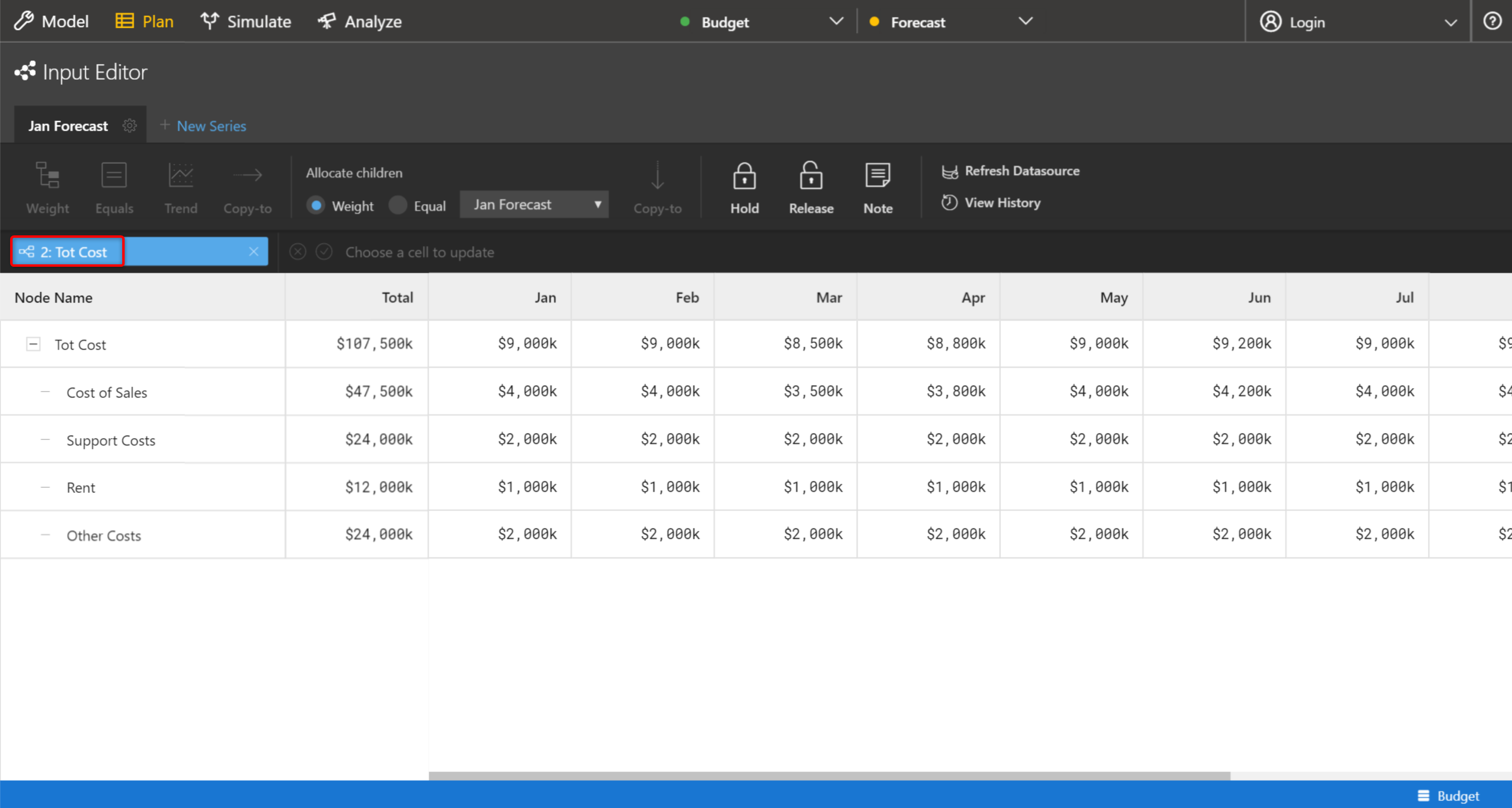Screen dimensions: 1512x808
Task: Click the Budget list icon in status bar
Action: (x=1424, y=795)
